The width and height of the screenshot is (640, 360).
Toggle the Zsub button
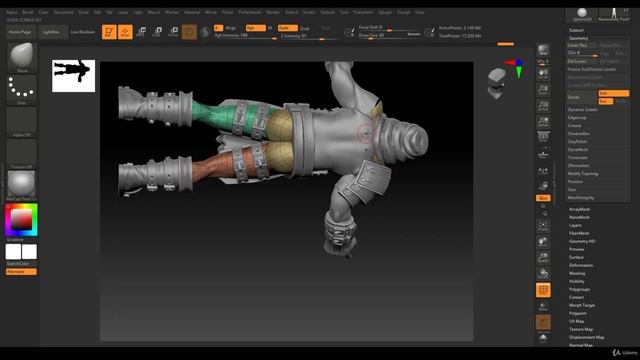(x=304, y=28)
